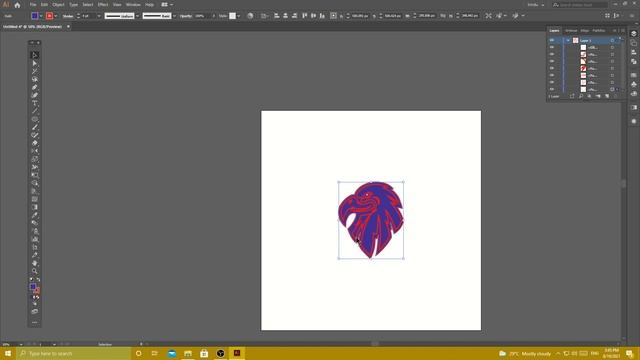Select the Gradient tool
This screenshot has width=640, height=360.
tap(35, 207)
